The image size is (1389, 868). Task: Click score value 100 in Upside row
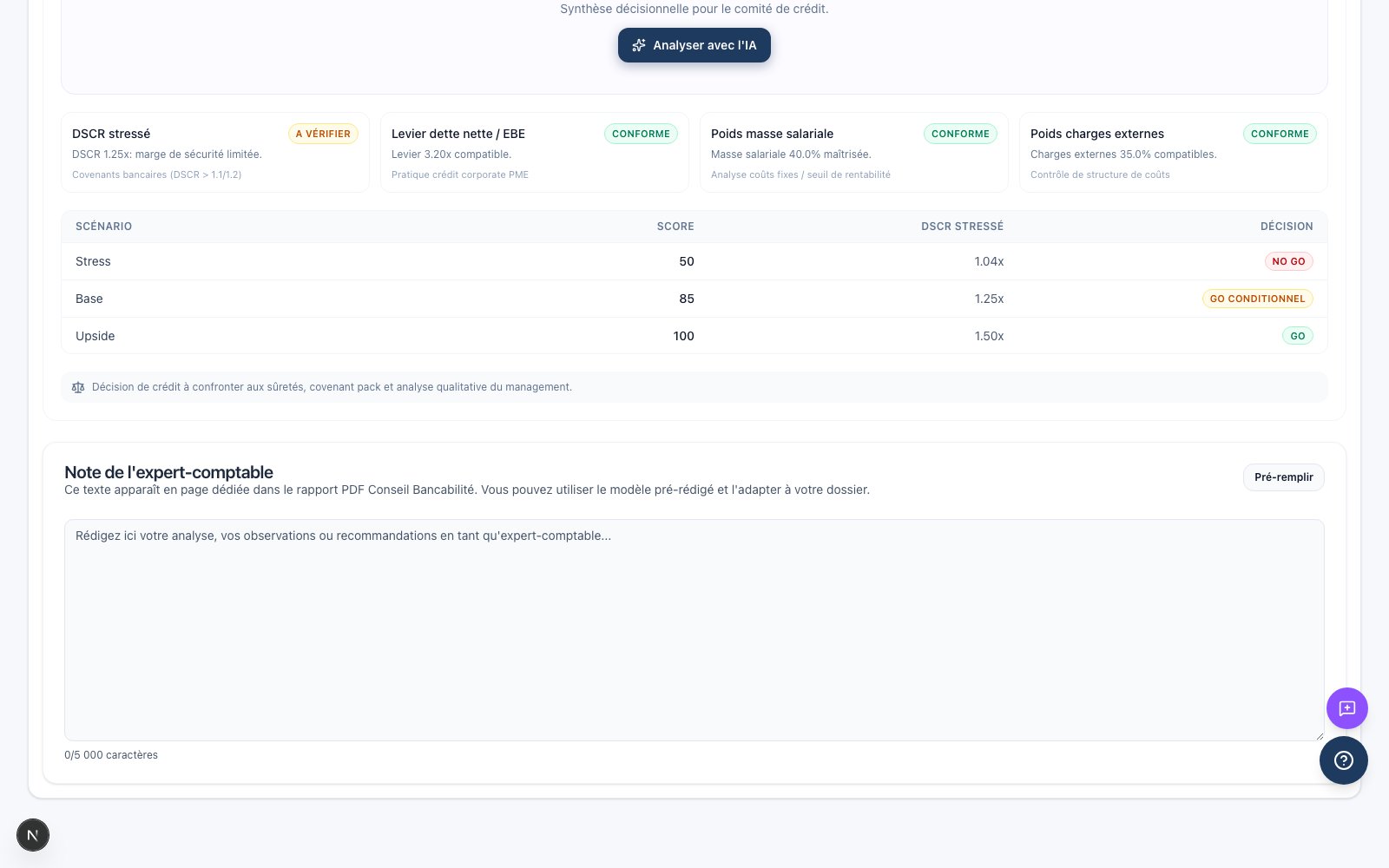(684, 336)
